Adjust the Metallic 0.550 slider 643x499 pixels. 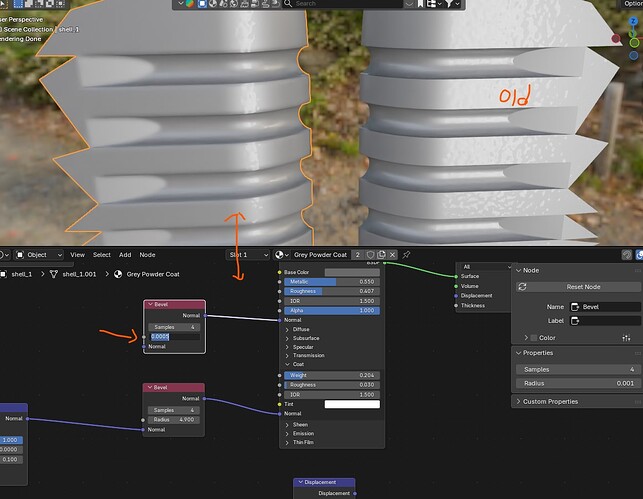(x=332, y=282)
